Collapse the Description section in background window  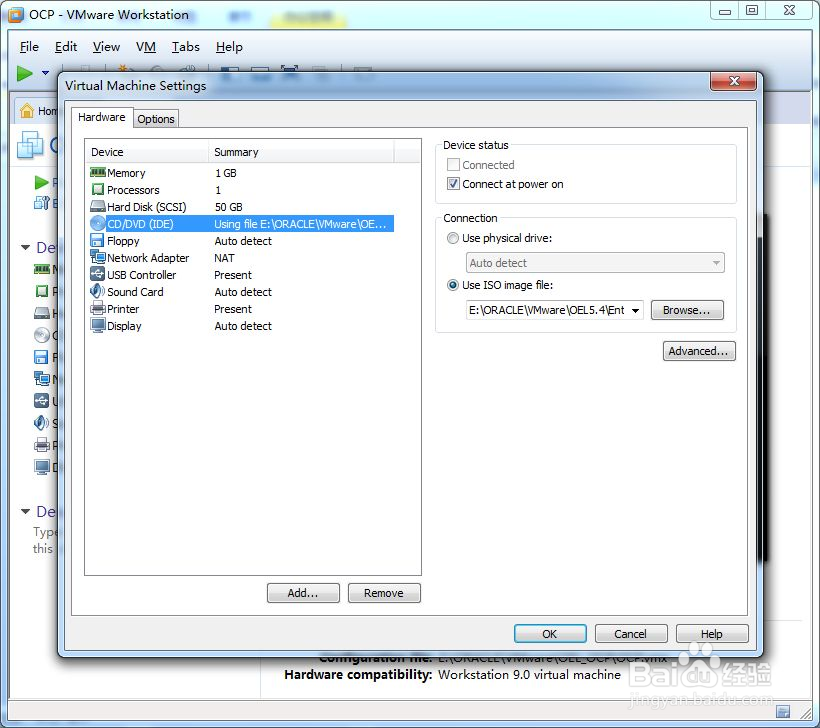pos(25,511)
